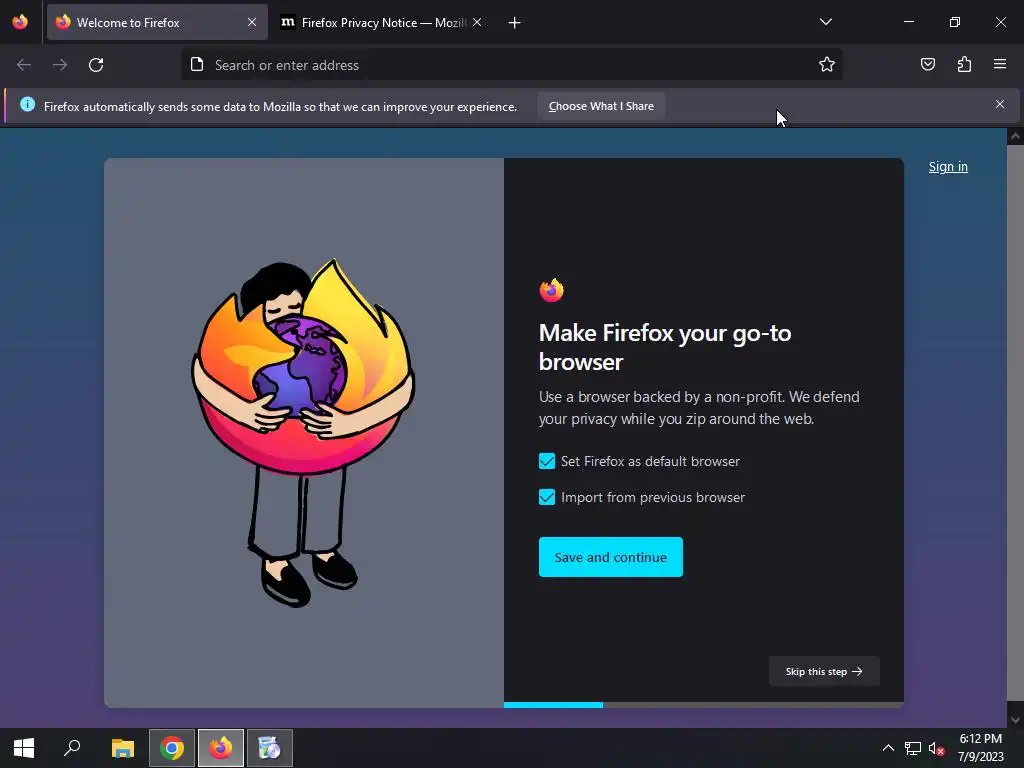This screenshot has height=768, width=1024.
Task: Click the Firefox hug illustration
Action: coord(303,432)
